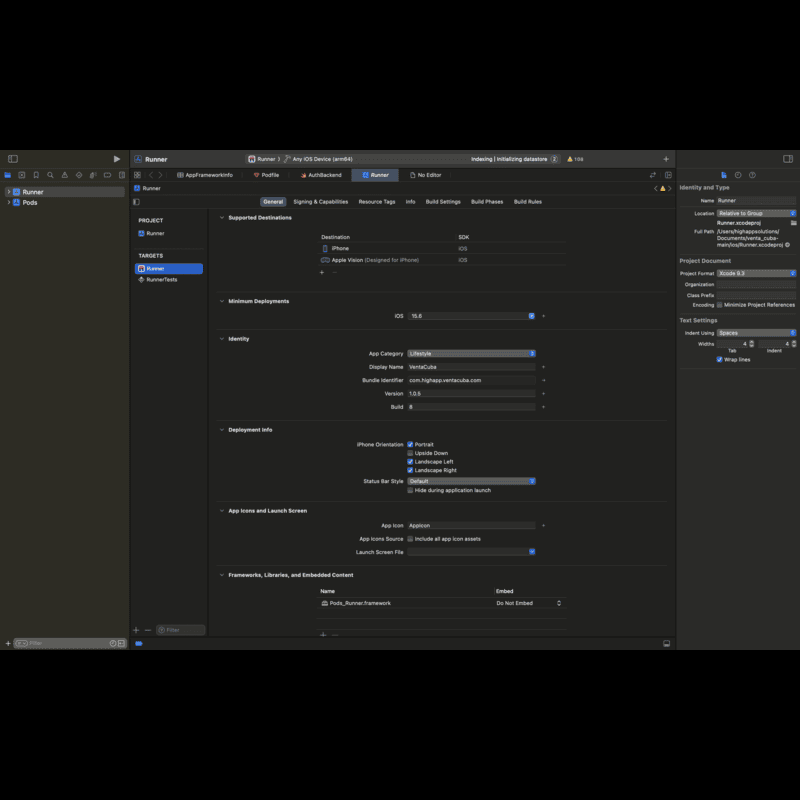Click the yellow warnings indicator in toolbar
Image resolution: width=800 pixels, height=800 pixels.
575,159
